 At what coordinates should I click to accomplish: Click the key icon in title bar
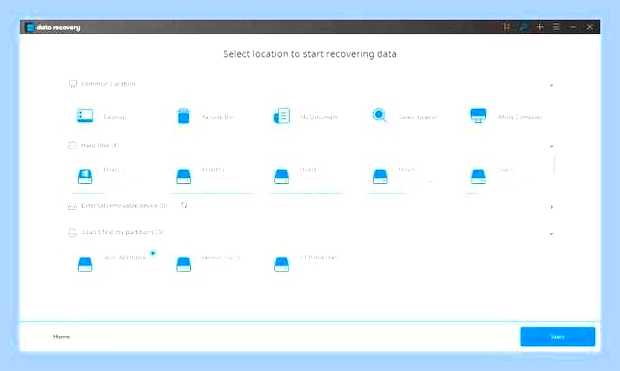pyautogui.click(x=524, y=27)
